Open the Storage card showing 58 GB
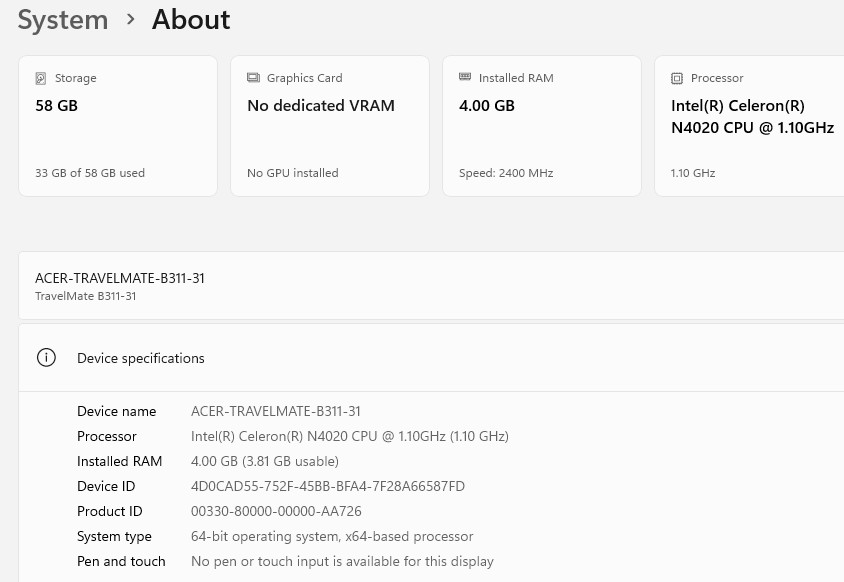The height and width of the screenshot is (582, 844). 118,126
